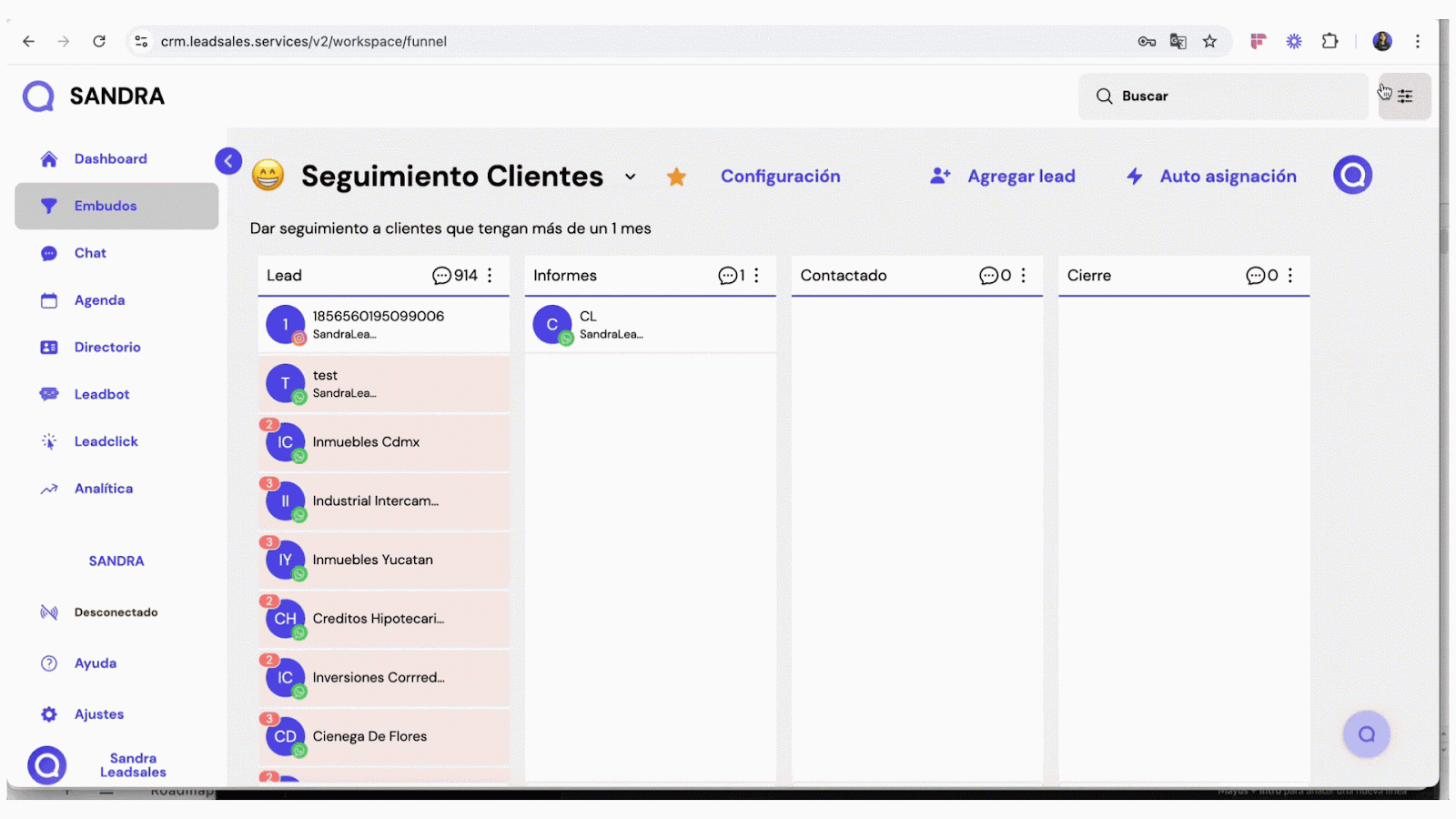The image size is (1456, 819).
Task: Open the Informes column three-dot menu
Action: pyautogui.click(x=756, y=276)
